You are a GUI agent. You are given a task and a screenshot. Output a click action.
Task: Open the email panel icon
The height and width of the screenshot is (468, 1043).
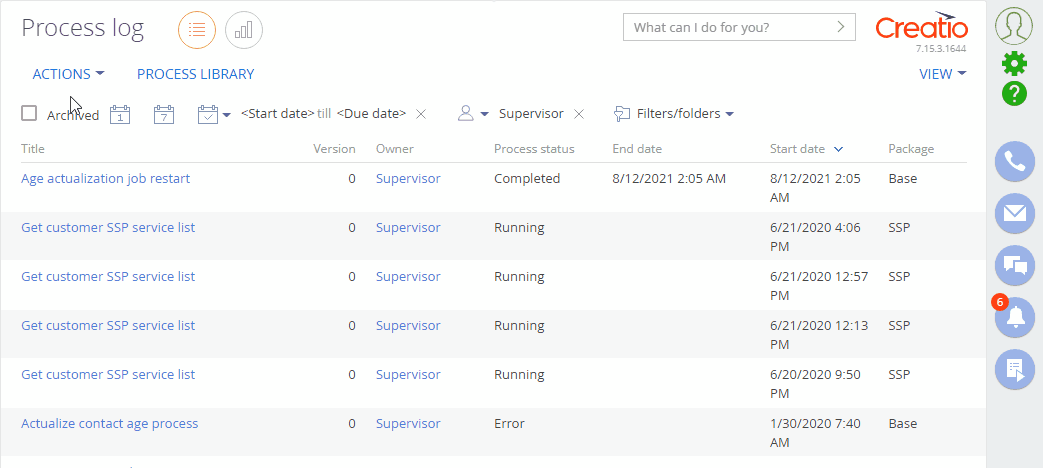(x=1014, y=213)
